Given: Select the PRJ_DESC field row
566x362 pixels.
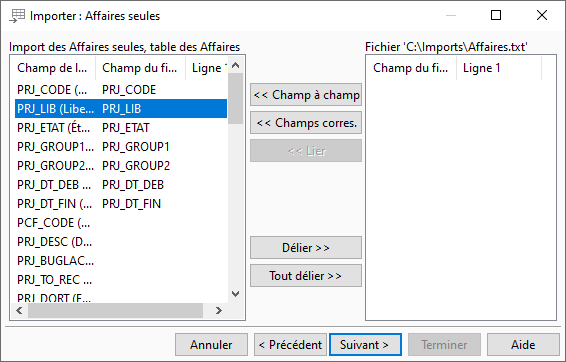Looking at the screenshot, I should 121,242.
